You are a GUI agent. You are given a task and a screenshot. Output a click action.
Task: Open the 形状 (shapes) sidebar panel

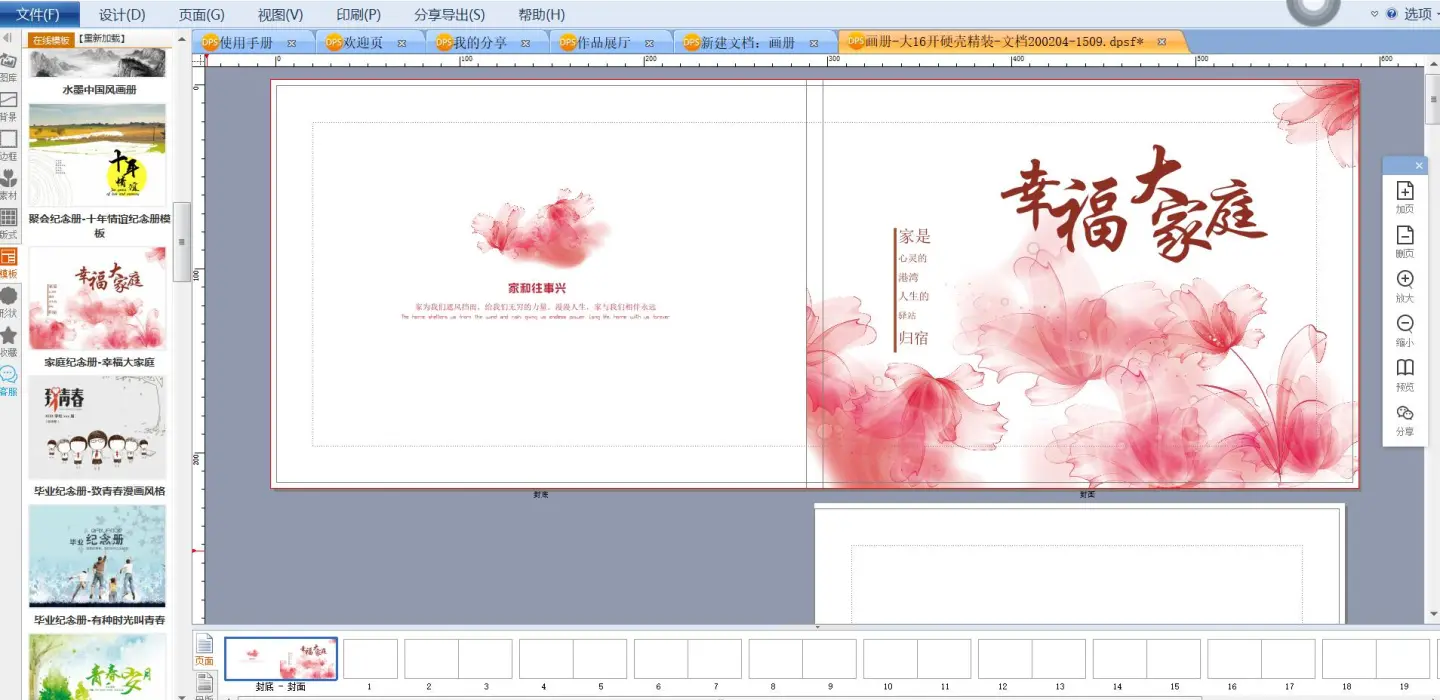click(8, 302)
